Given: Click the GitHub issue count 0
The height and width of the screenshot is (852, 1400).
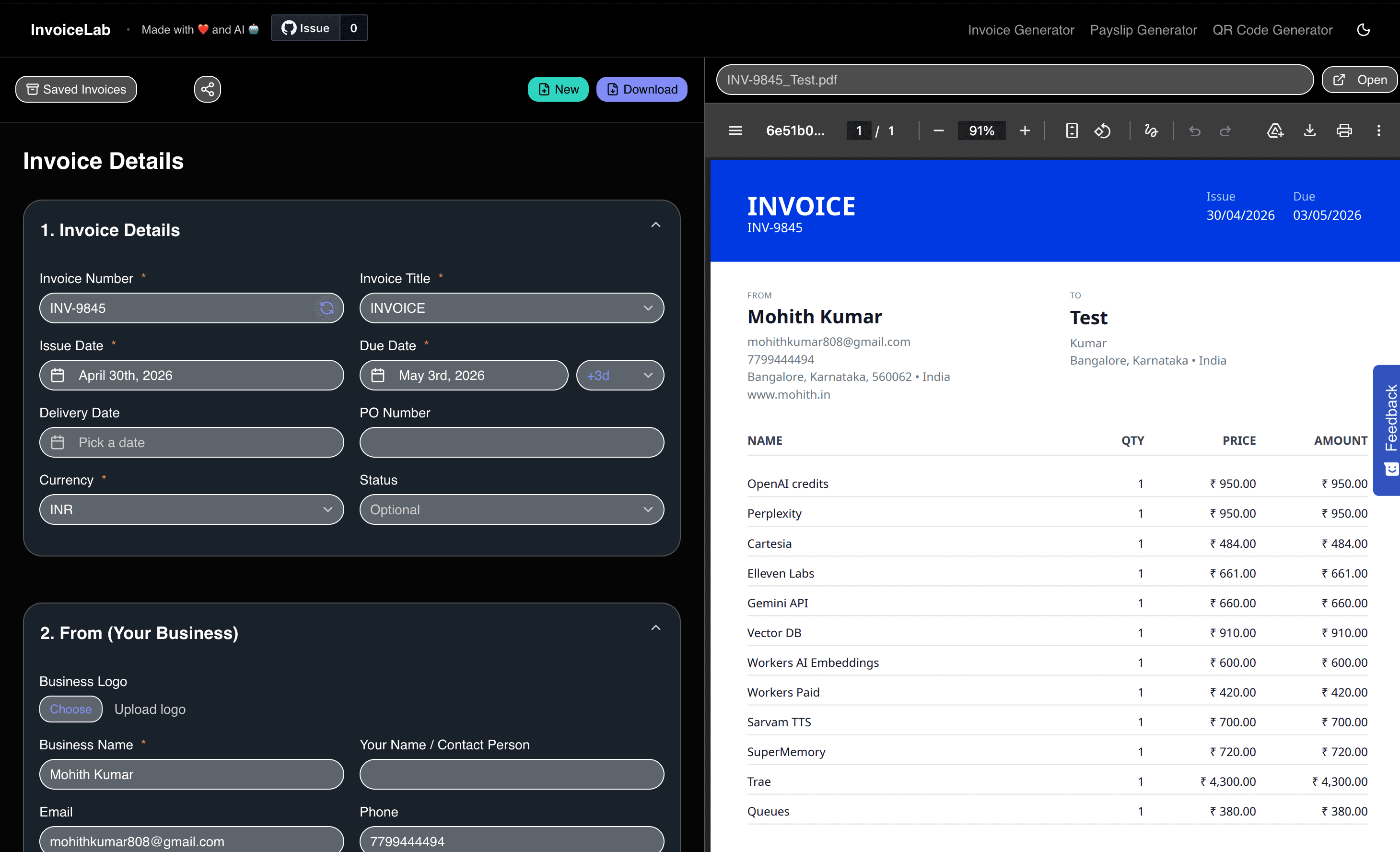Looking at the screenshot, I should 353,28.
